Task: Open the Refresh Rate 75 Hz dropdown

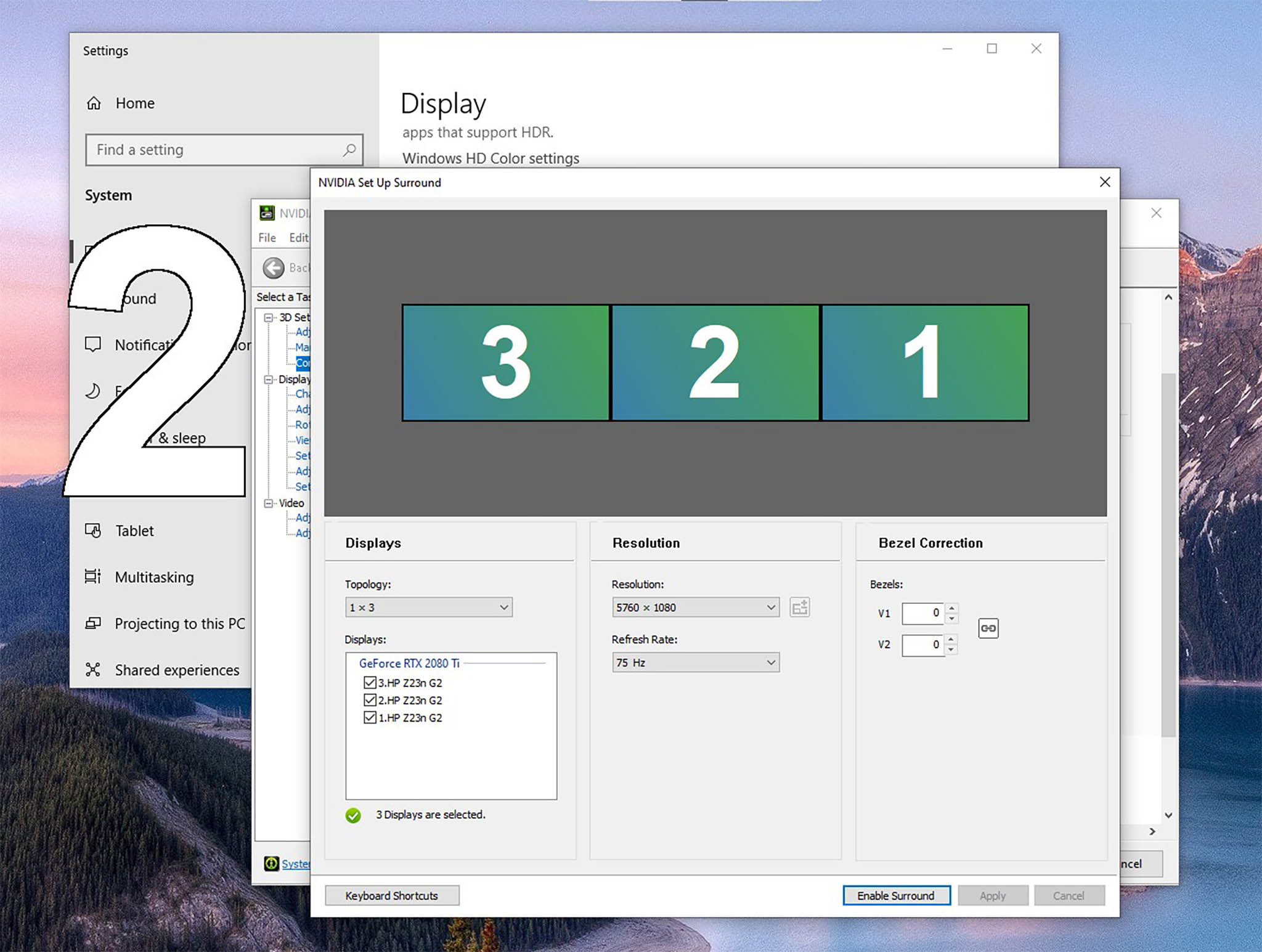Action: (696, 662)
